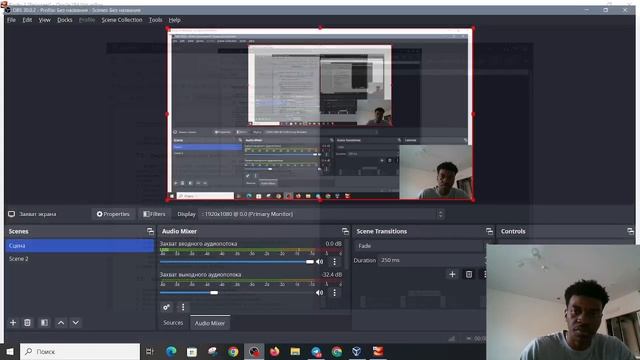Open File Explorer from the taskbar
This screenshot has width=640, height=360.
coord(296,351)
